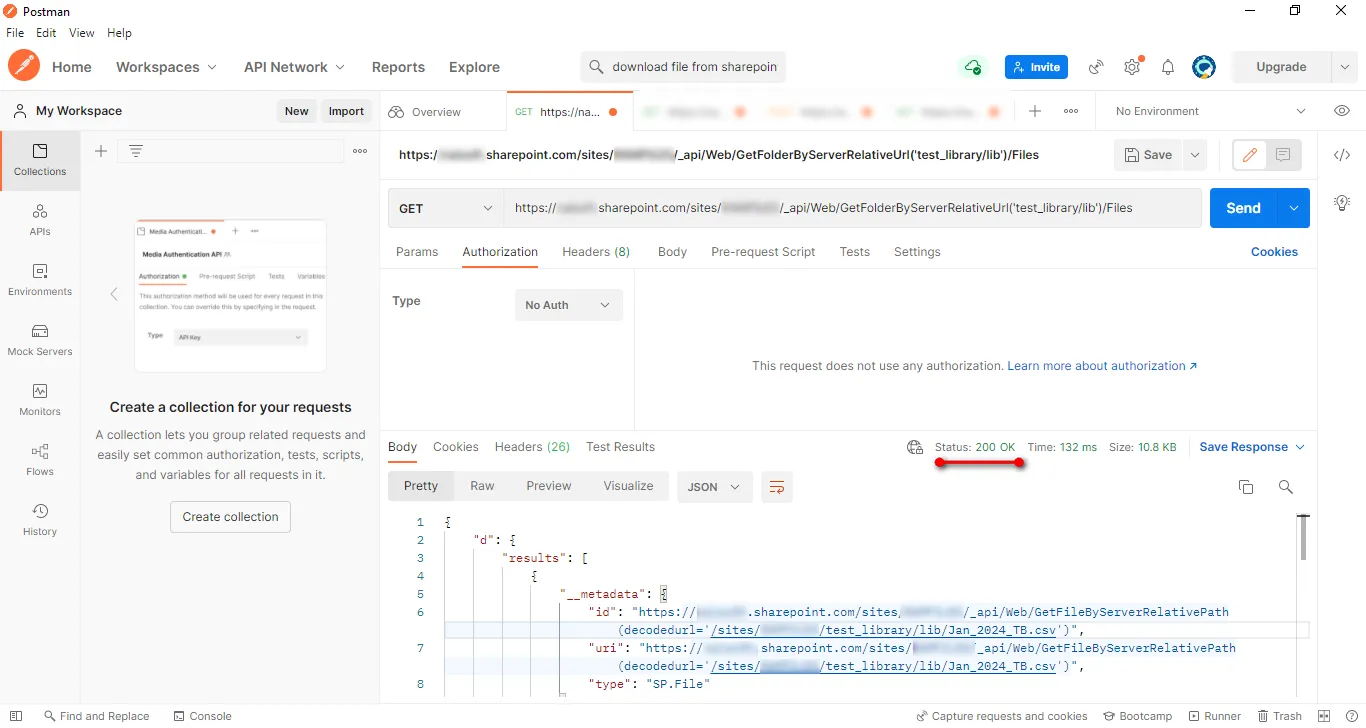
Task: Click the response body vertical scrollbar
Action: pos(1302,538)
